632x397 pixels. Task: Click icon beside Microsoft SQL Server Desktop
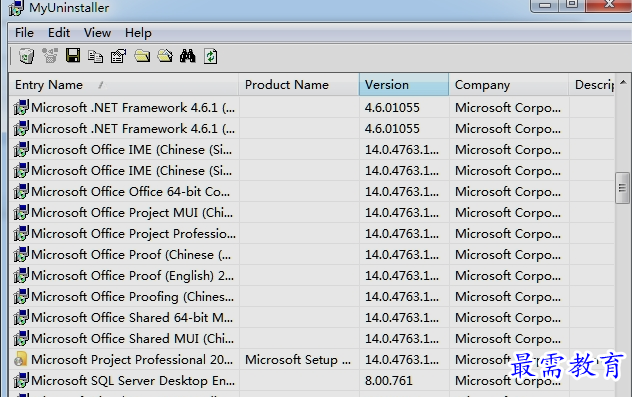click(21, 380)
